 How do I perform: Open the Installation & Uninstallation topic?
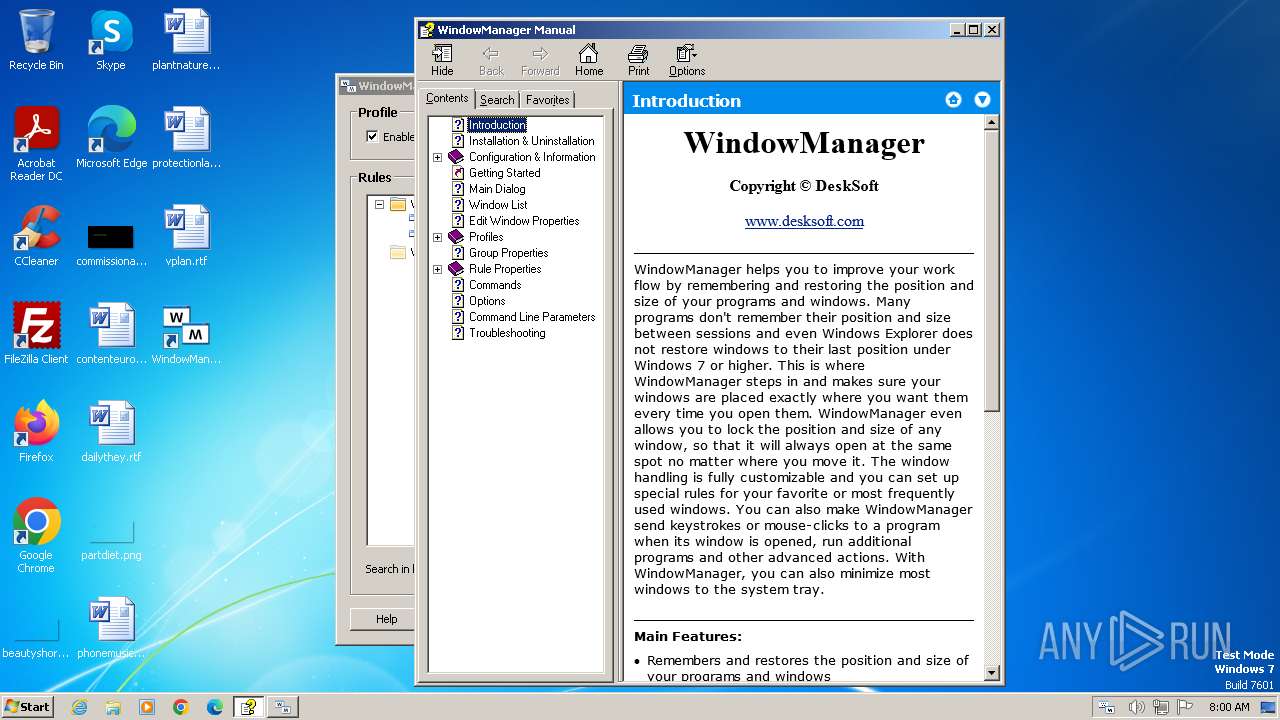coord(532,141)
